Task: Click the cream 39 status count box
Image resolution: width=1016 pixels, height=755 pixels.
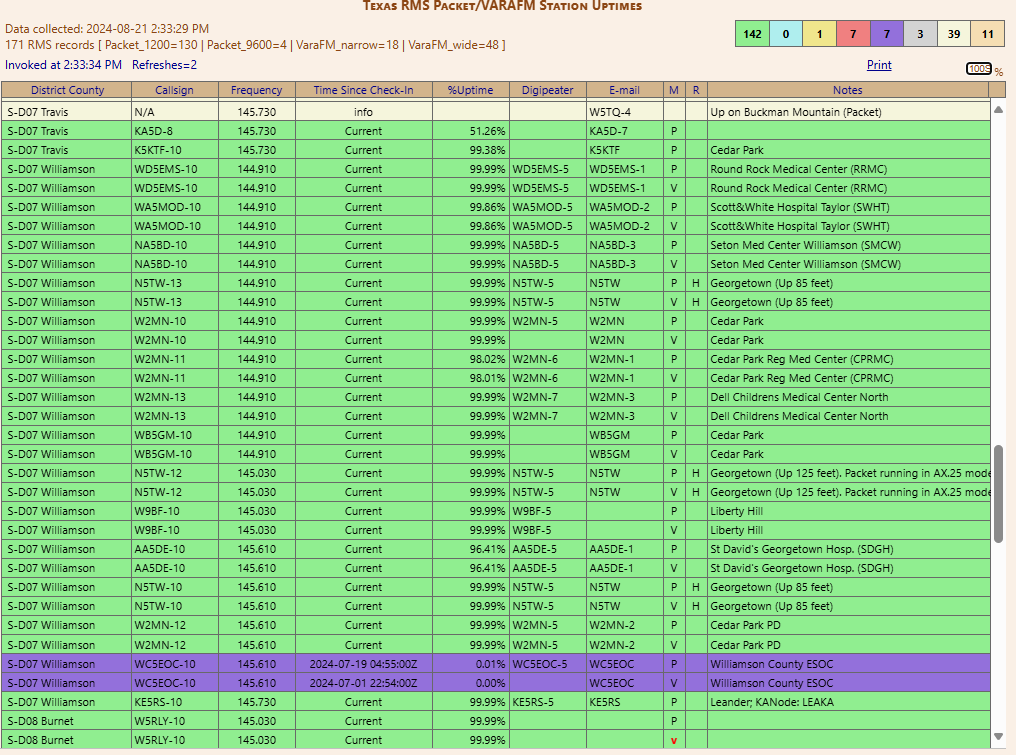Action: pos(954,34)
